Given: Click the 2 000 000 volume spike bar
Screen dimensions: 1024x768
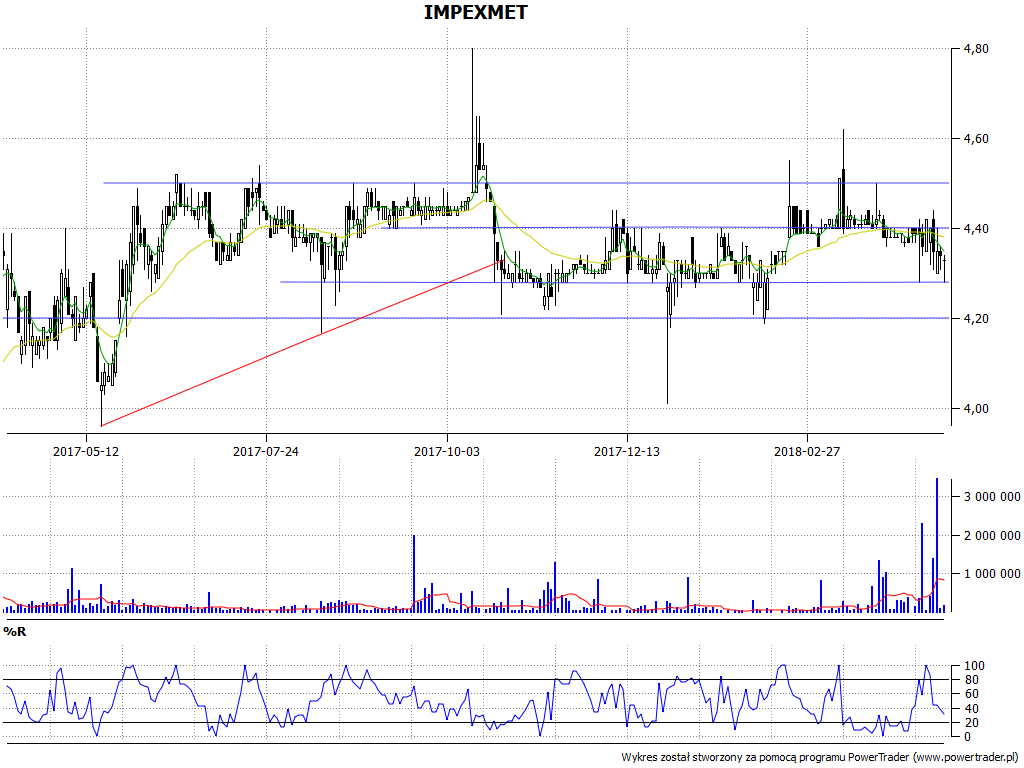Looking at the screenshot, I should click(414, 573).
